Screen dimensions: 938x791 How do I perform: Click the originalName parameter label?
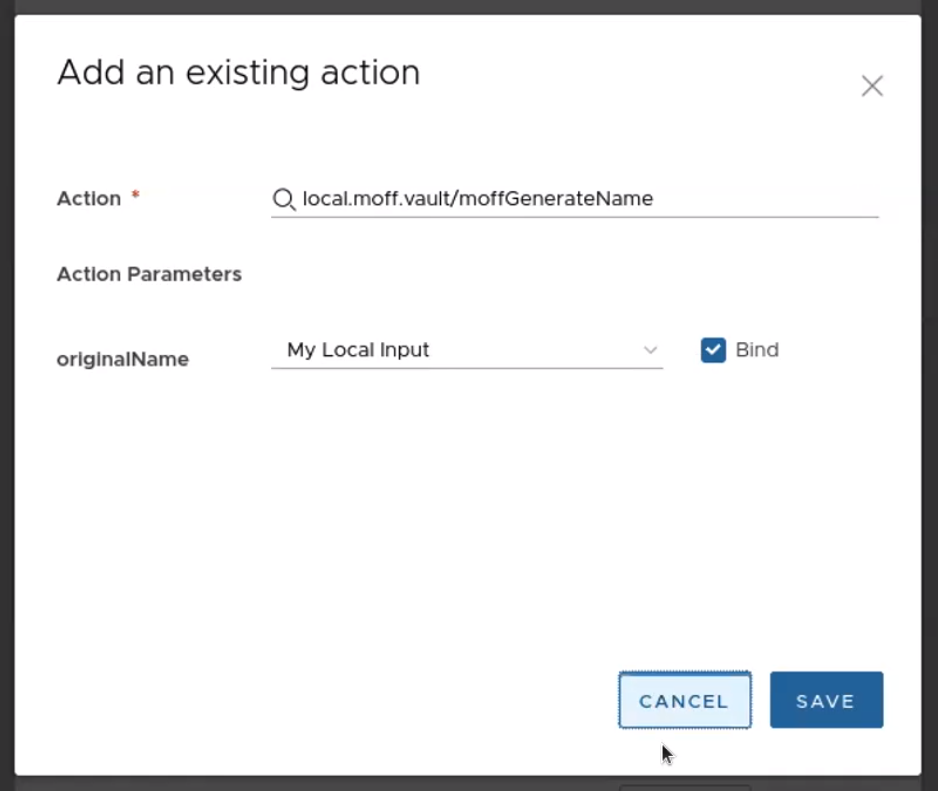[x=122, y=359]
